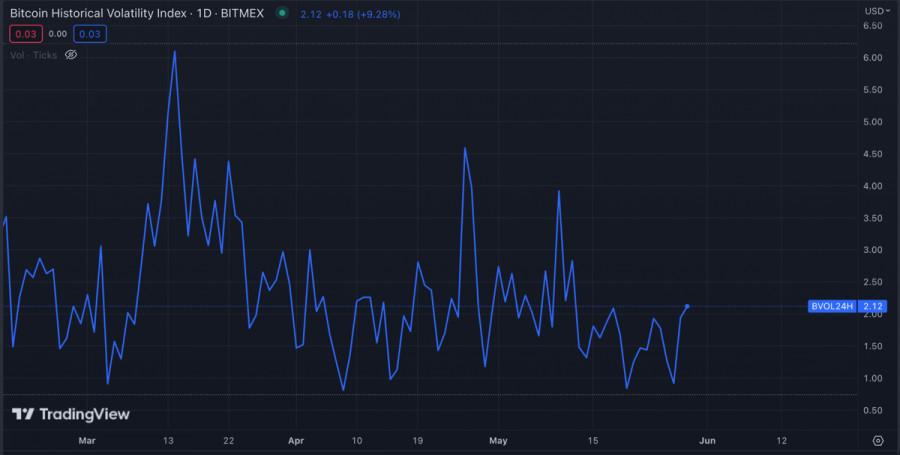
Task: Click the Mar date on time axis
Action: click(87, 440)
